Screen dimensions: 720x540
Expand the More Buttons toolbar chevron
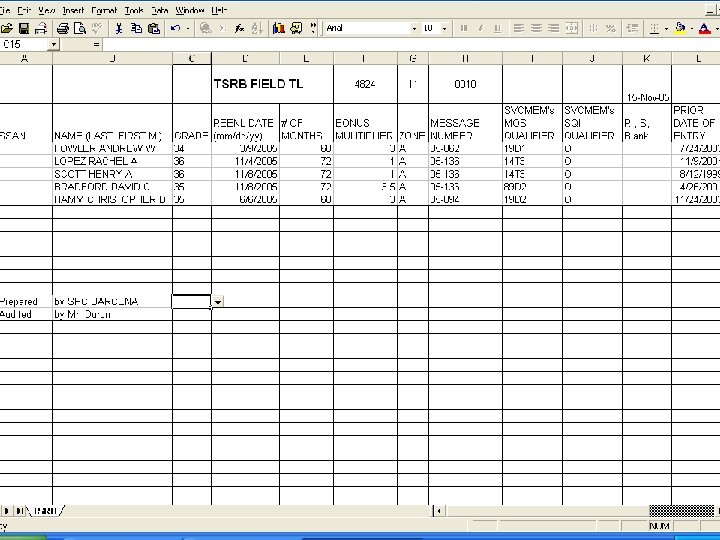point(313,28)
